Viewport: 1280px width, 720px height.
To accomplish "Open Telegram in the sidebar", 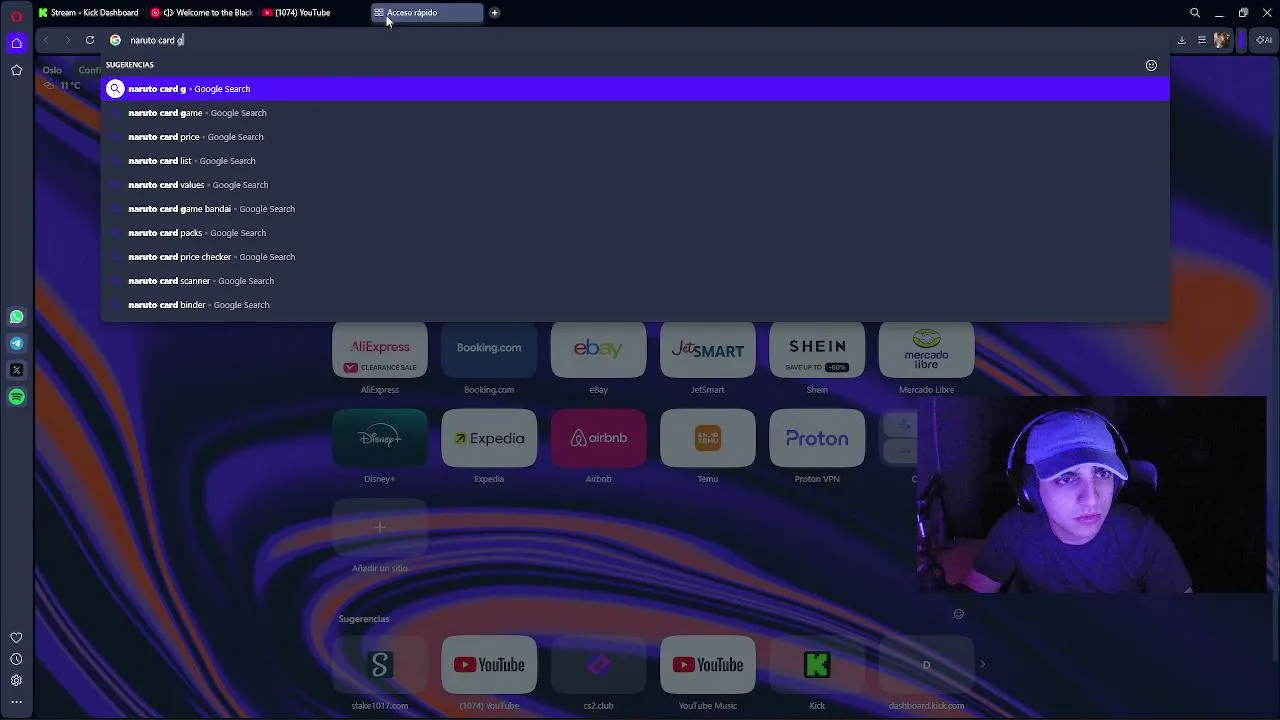I will point(16,343).
